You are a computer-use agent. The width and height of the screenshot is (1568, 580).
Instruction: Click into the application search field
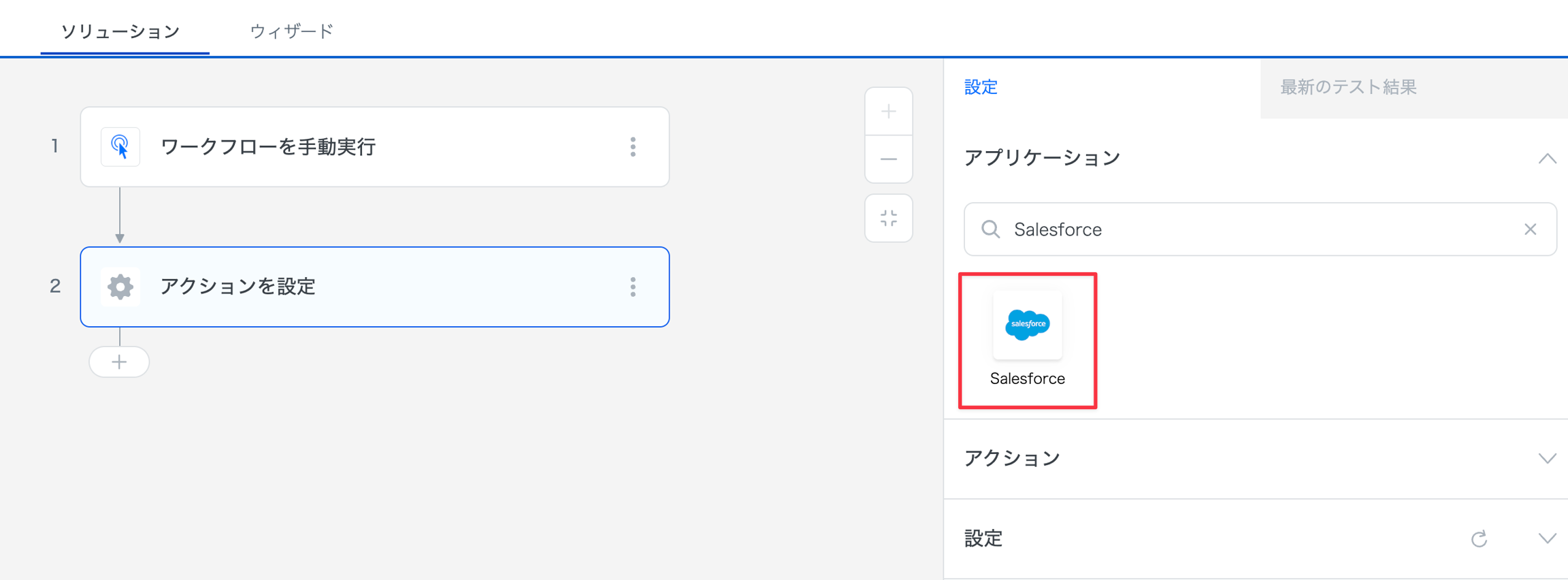pos(1259,229)
